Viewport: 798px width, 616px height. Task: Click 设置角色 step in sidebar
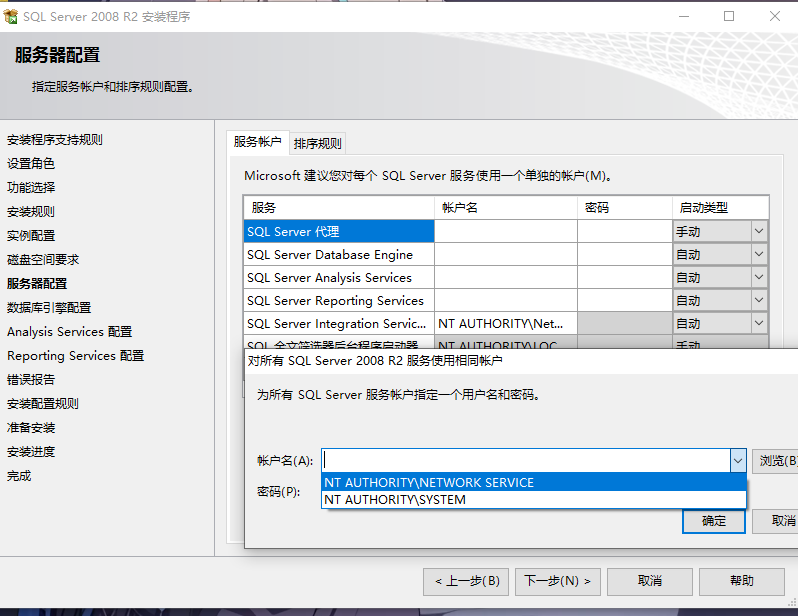coord(31,163)
